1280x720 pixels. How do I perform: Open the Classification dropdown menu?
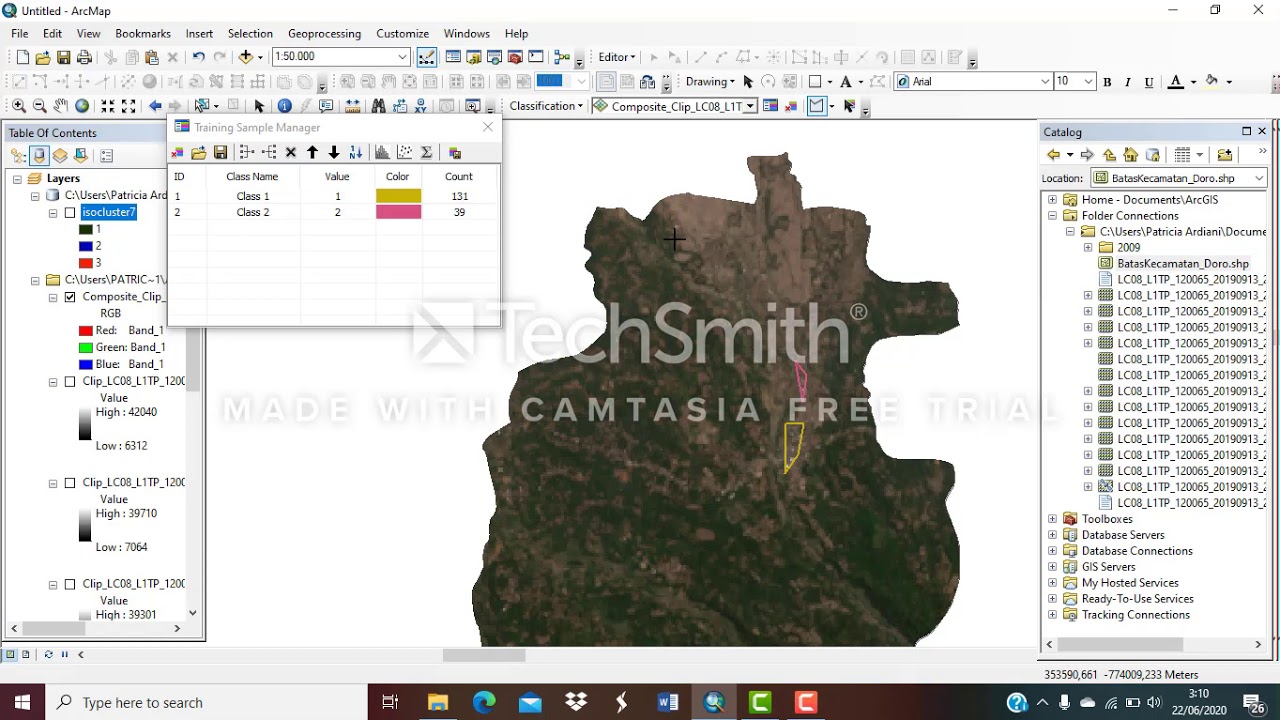coord(546,106)
